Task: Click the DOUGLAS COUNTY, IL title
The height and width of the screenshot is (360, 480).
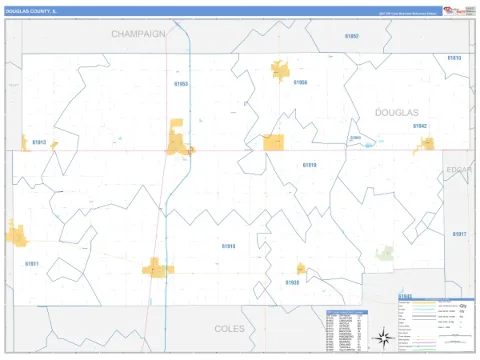Action: click(x=31, y=11)
